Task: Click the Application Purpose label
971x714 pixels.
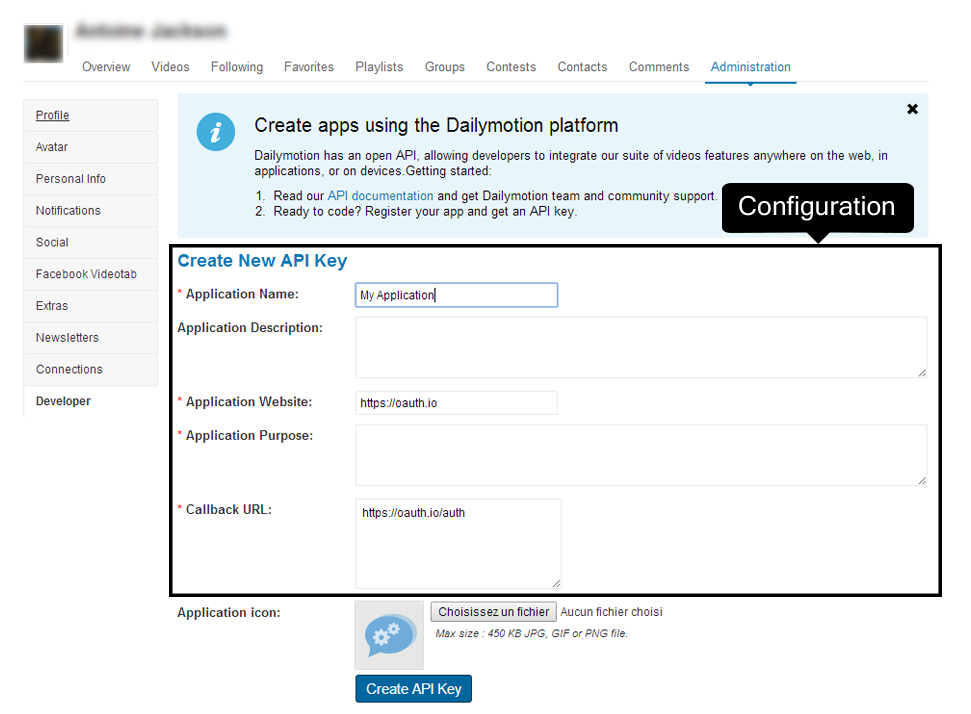Action: click(x=249, y=436)
